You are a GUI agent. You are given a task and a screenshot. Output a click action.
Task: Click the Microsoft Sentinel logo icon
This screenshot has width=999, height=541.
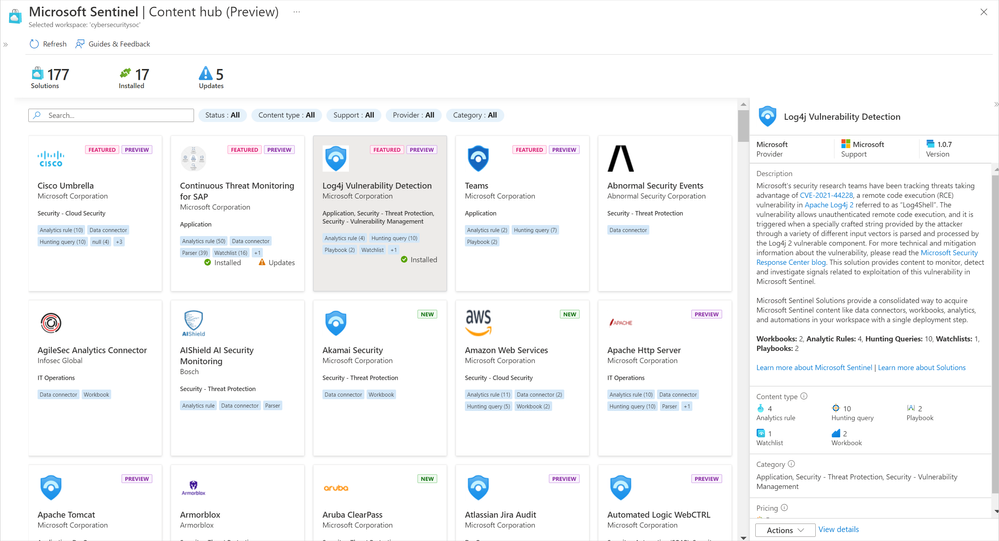point(15,16)
